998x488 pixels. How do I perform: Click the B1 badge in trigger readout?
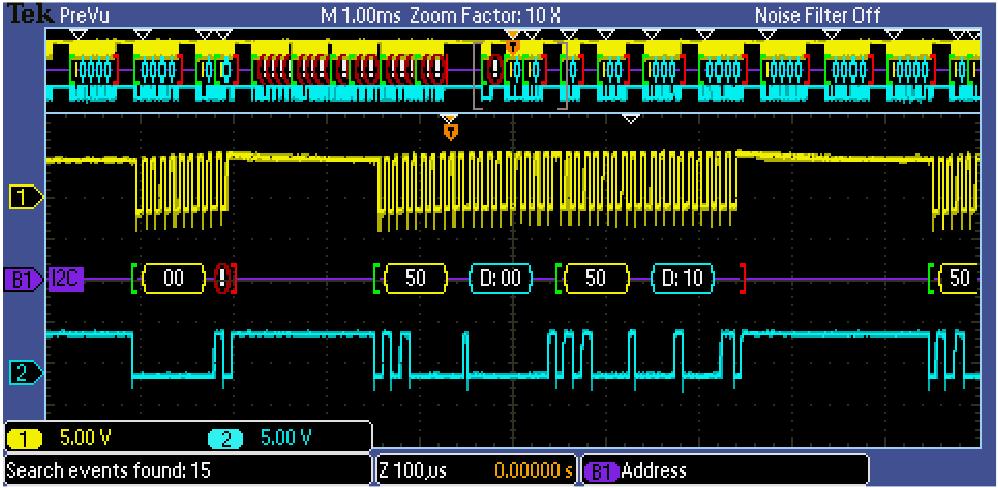[x=601, y=471]
